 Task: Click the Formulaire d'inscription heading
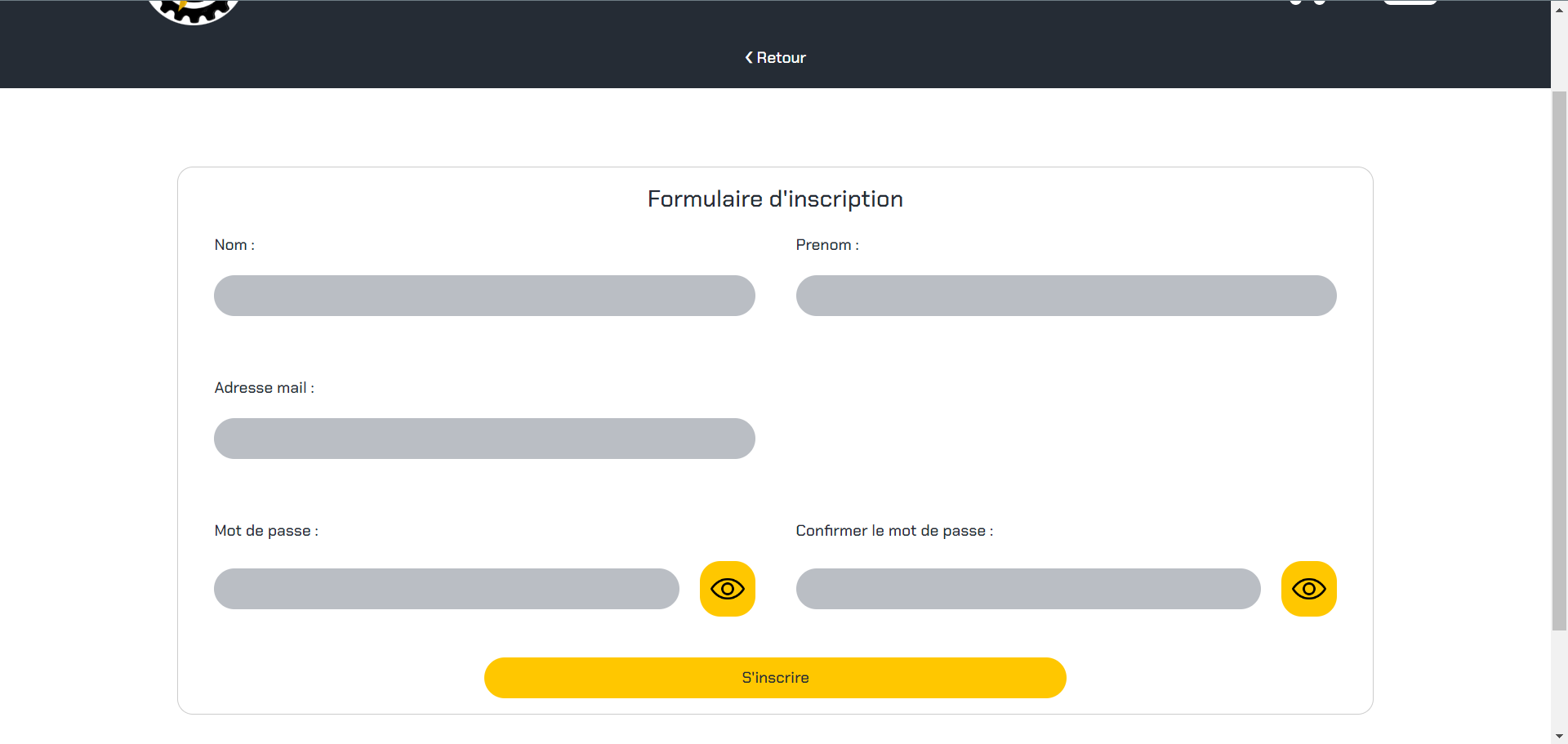pos(775,199)
